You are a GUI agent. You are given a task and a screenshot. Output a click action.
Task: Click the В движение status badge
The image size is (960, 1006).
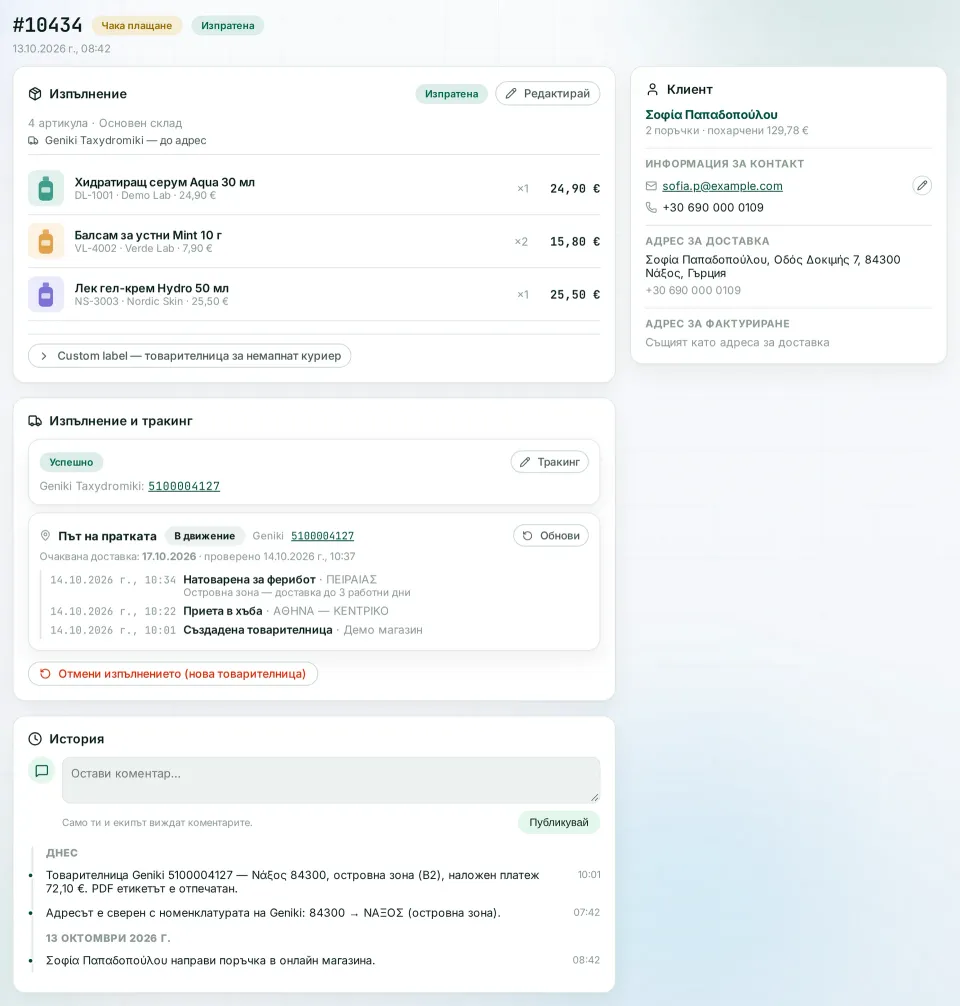click(205, 536)
